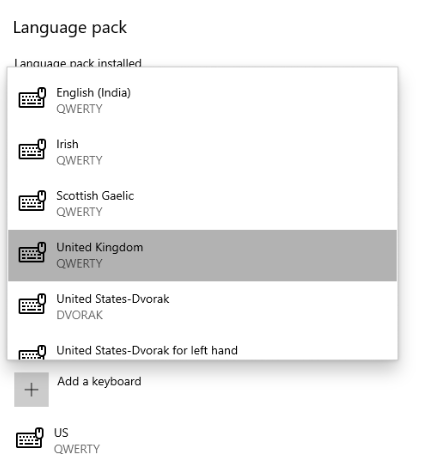Click the Language pack heading
The width and height of the screenshot is (428, 467).
point(70,28)
